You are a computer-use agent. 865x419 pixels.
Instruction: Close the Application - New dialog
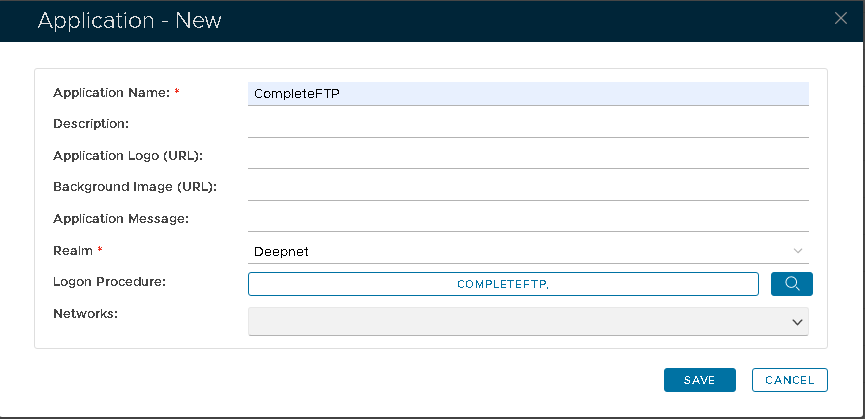pos(840,17)
